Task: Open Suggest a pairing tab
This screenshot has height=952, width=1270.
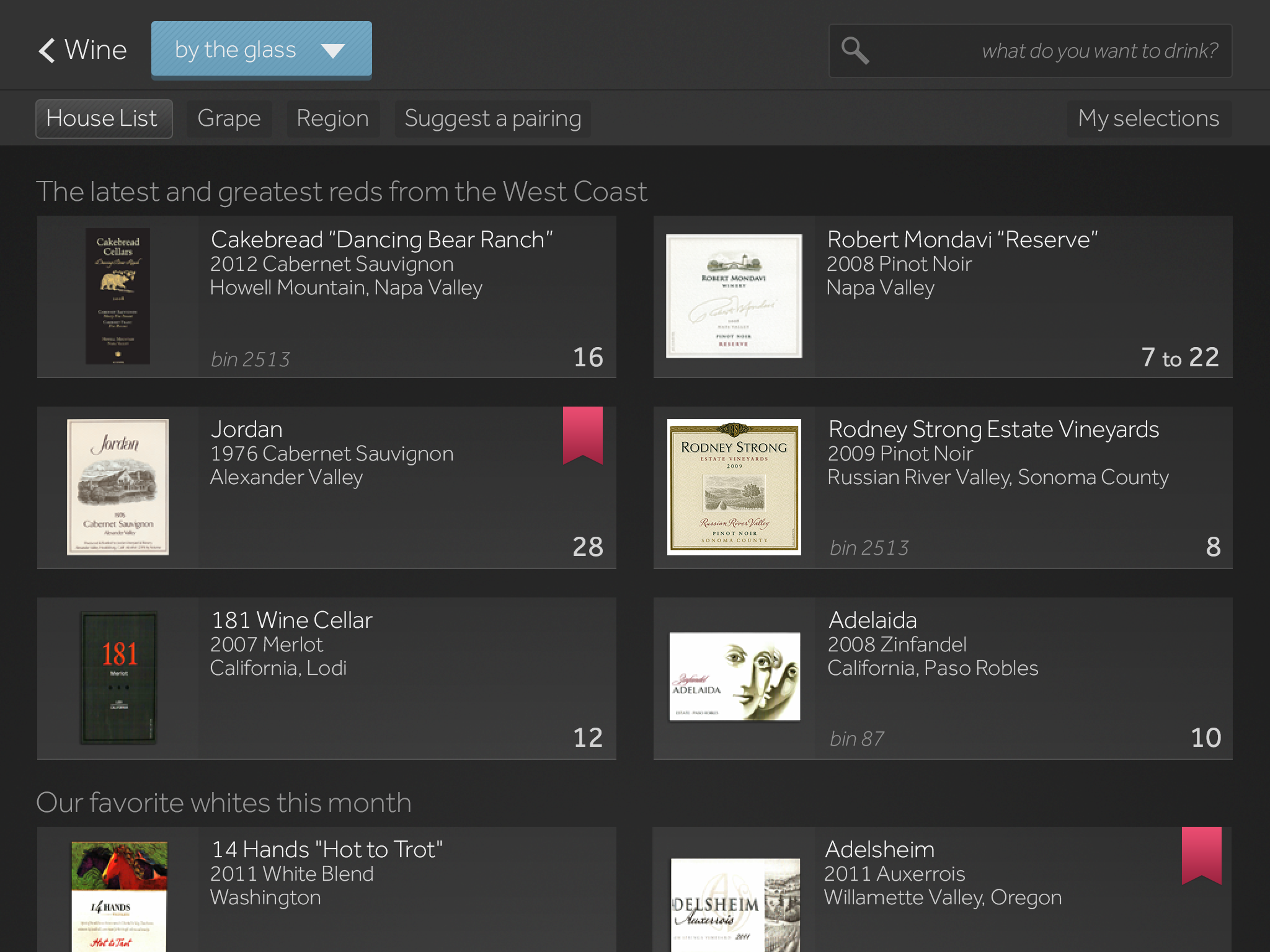Action: pos(493,118)
